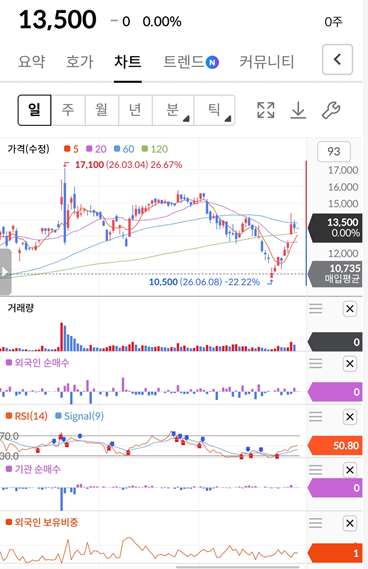Click the RSI(14) legend label
The image size is (368, 569).
pyautogui.click(x=27, y=416)
